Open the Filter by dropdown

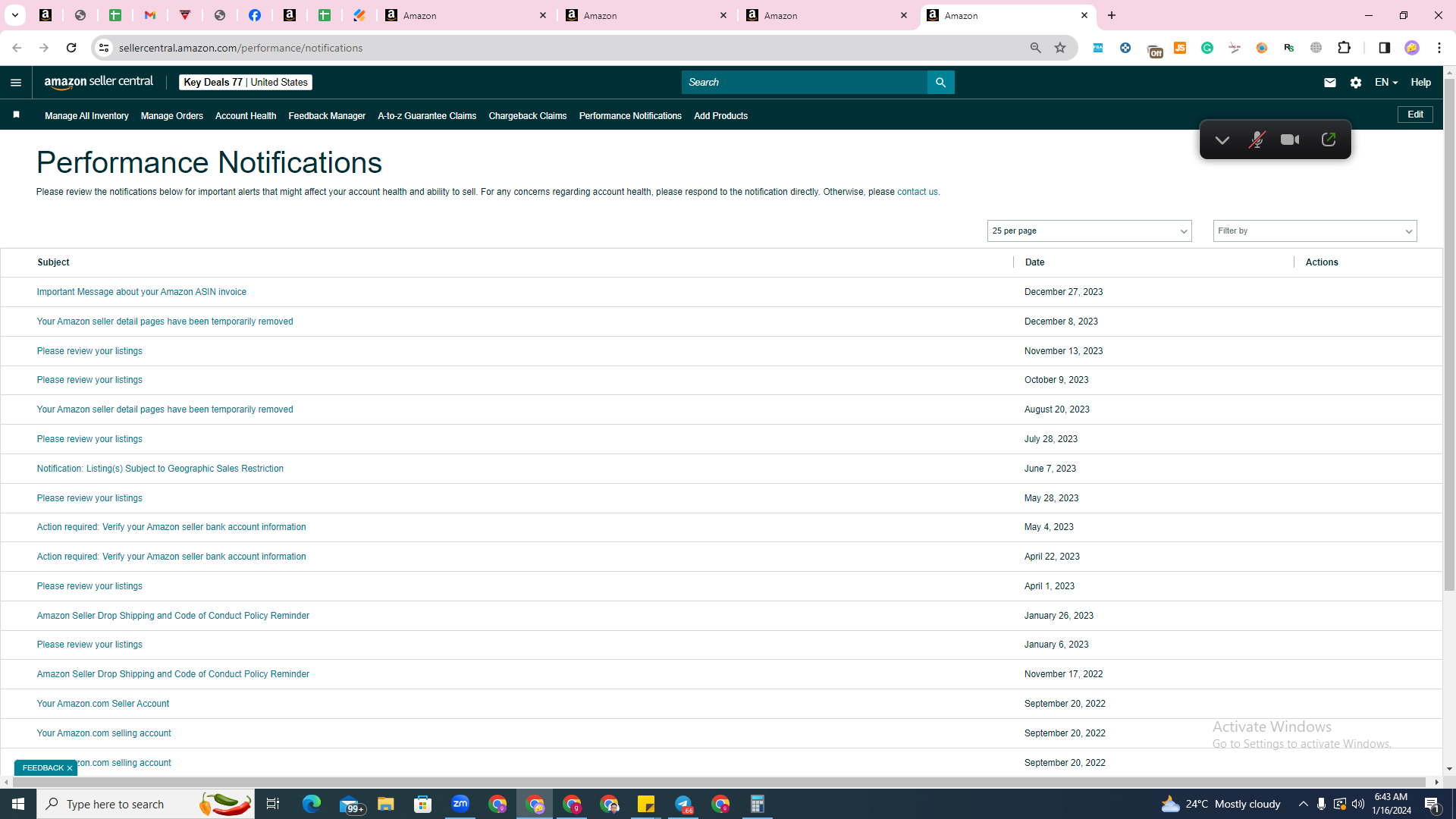coord(1314,231)
